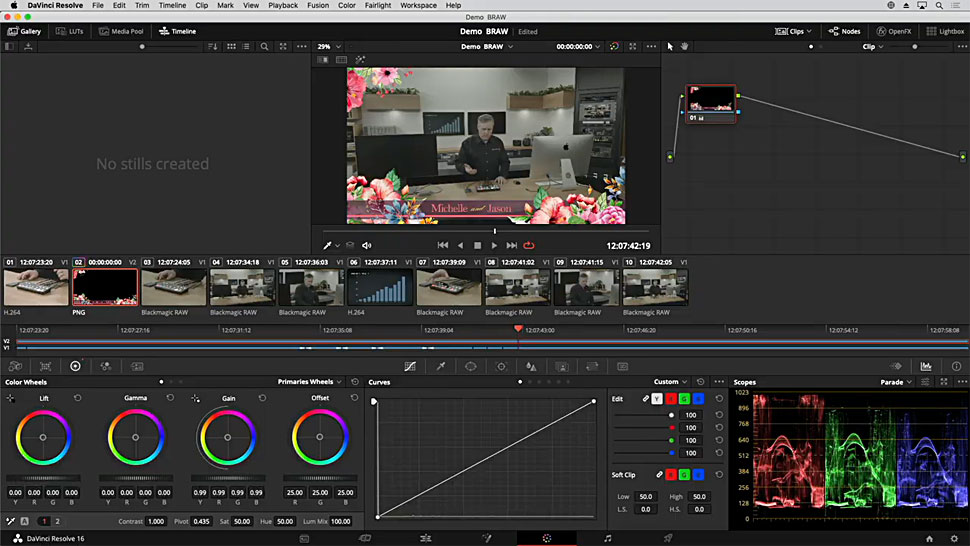Select clip 05 thumbnail 12:07:36:03
This screenshot has width=970, height=546.
(311, 288)
